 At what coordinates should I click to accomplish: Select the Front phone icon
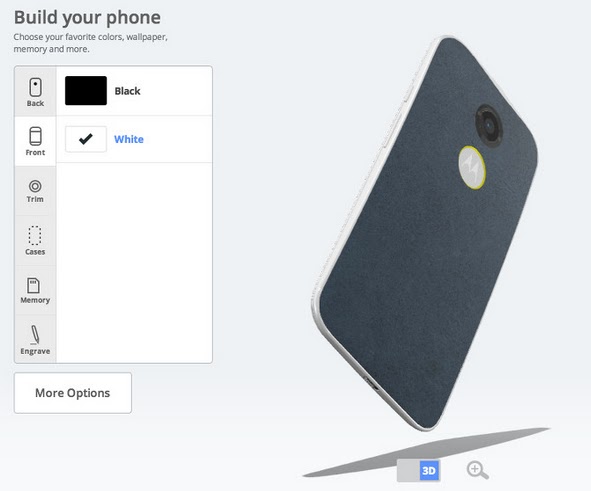click(x=35, y=136)
